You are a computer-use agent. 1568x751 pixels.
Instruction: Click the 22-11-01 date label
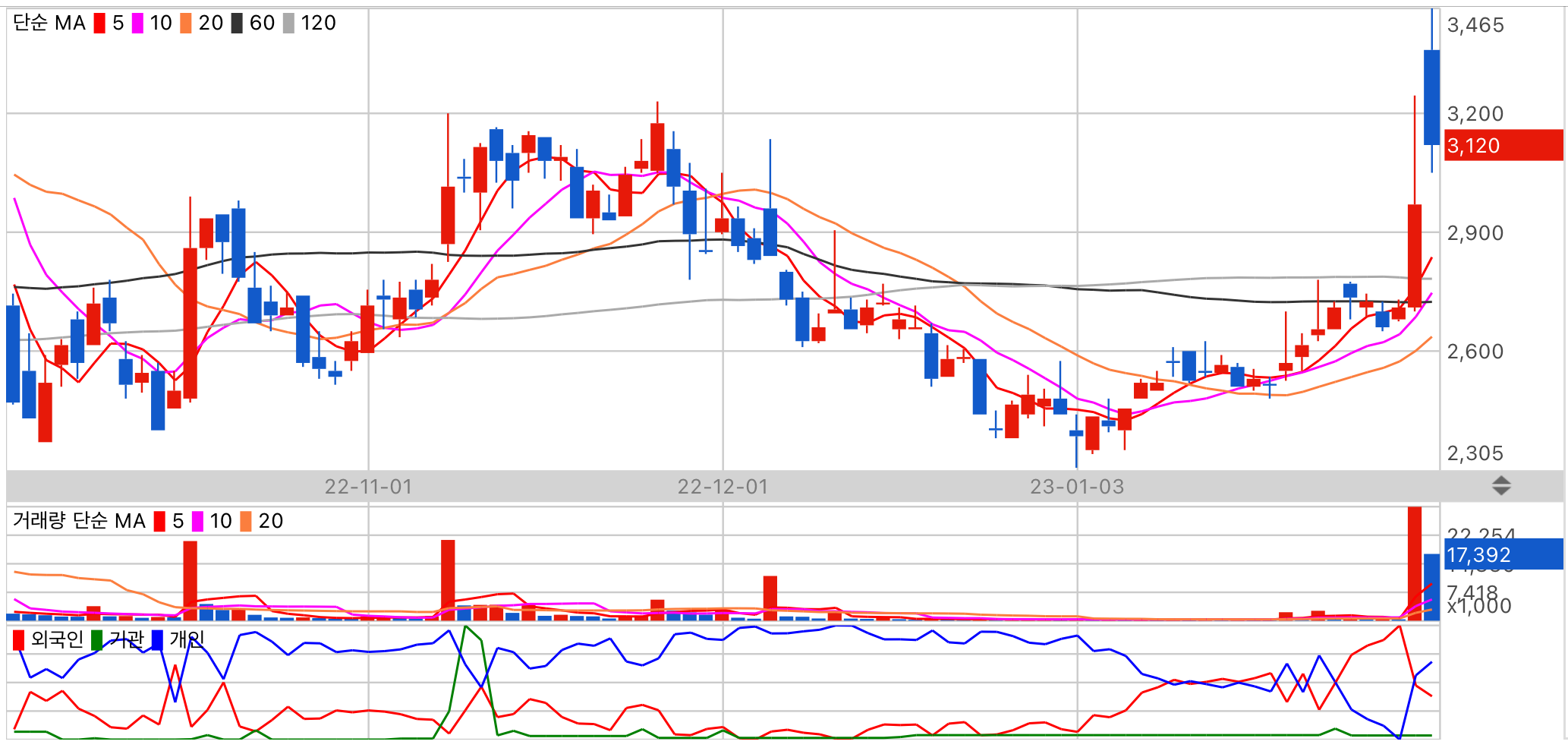tap(368, 487)
